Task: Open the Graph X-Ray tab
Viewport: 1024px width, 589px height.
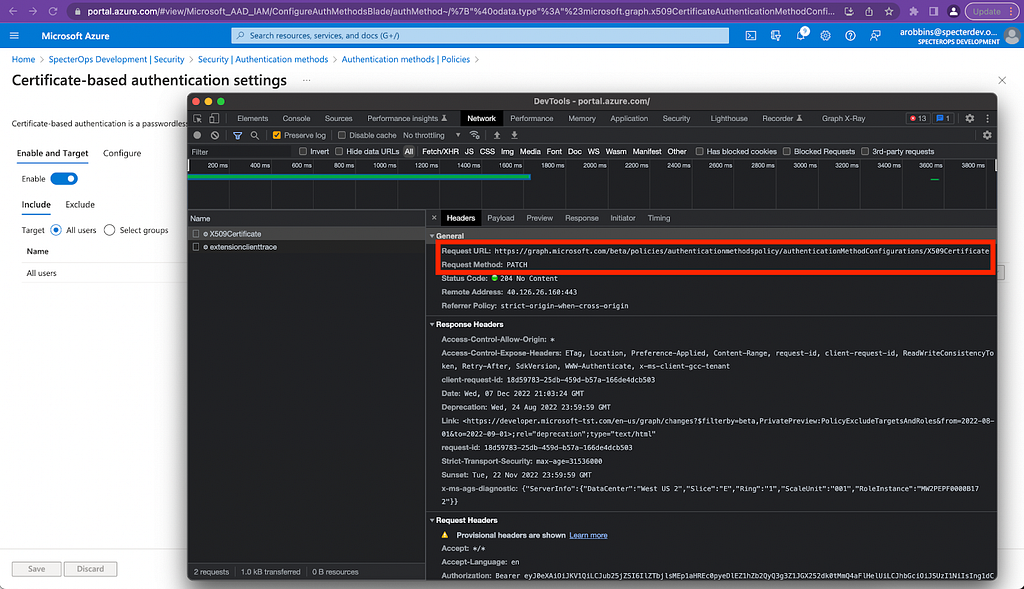Action: pyautogui.click(x=843, y=118)
